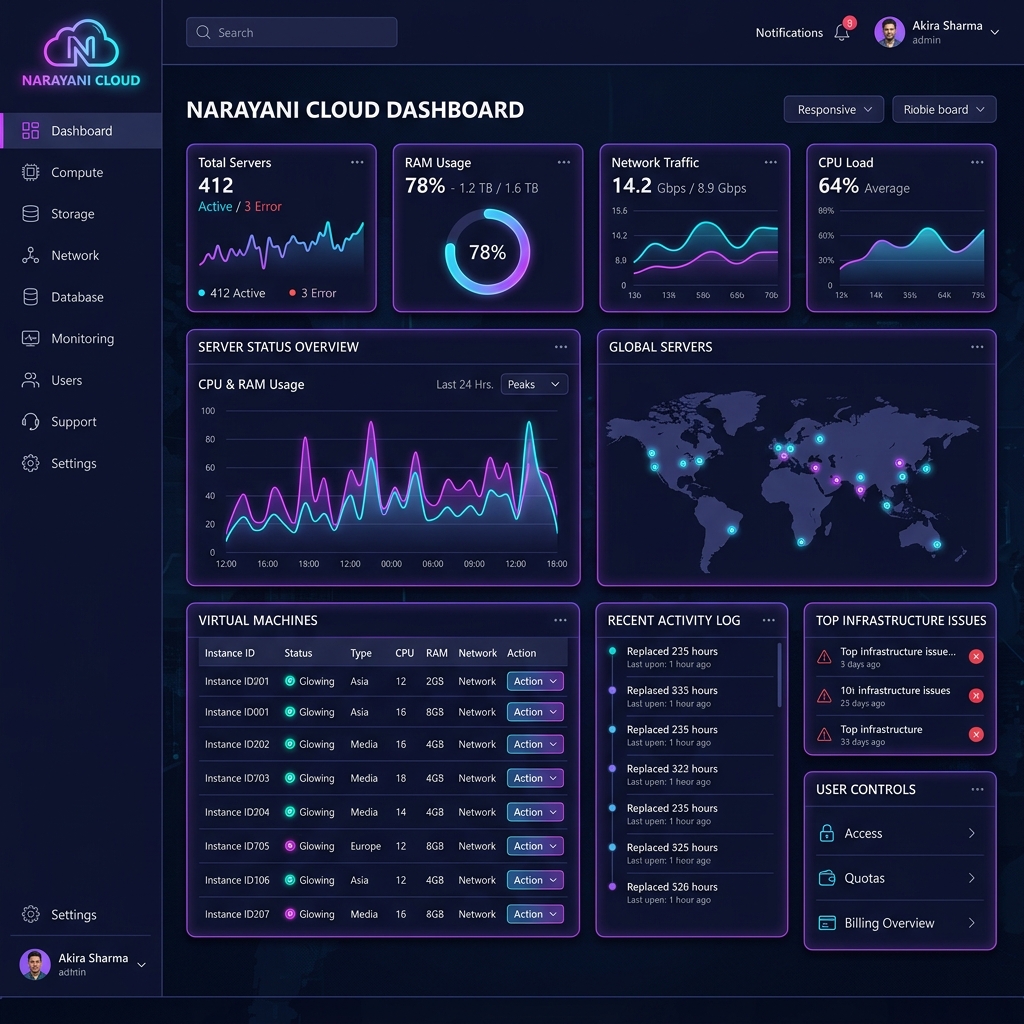Click the Notifications label
Image resolution: width=1024 pixels, height=1024 pixels.
pos(789,33)
